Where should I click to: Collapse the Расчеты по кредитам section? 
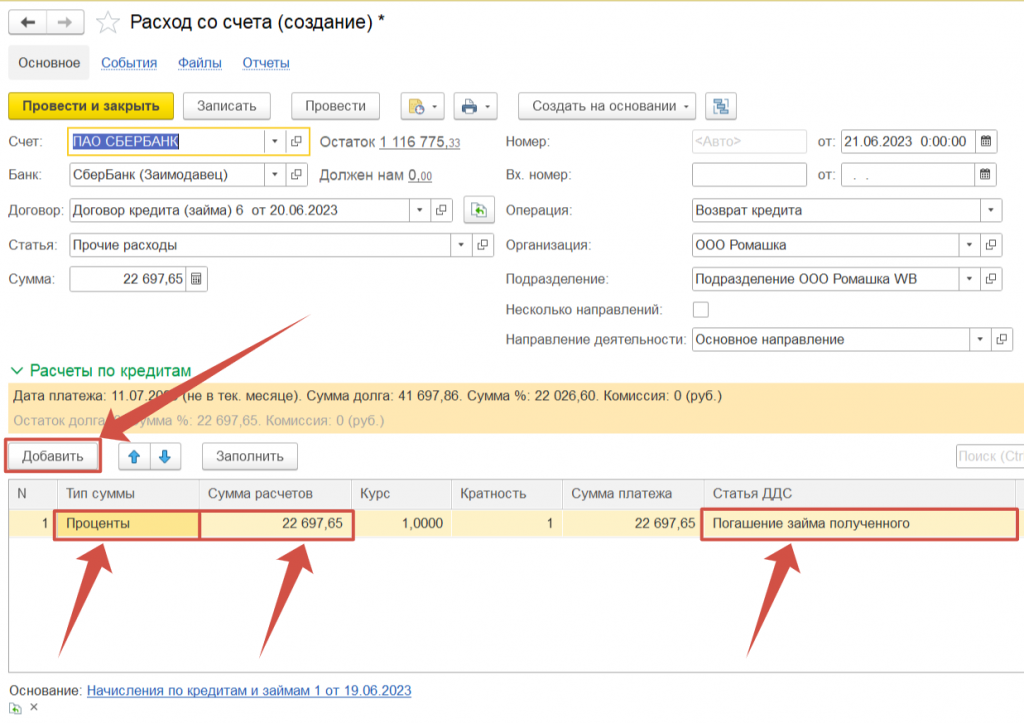coord(17,371)
